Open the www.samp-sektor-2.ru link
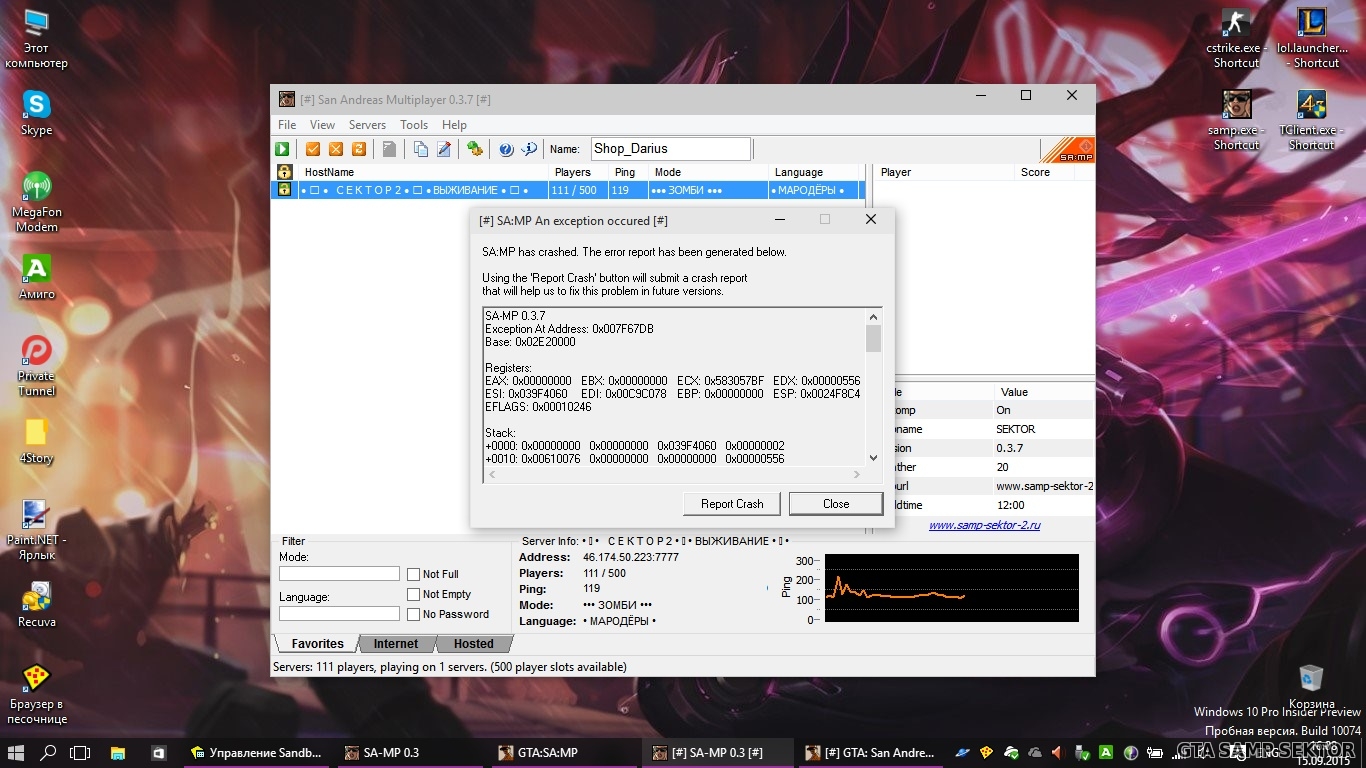 click(984, 525)
